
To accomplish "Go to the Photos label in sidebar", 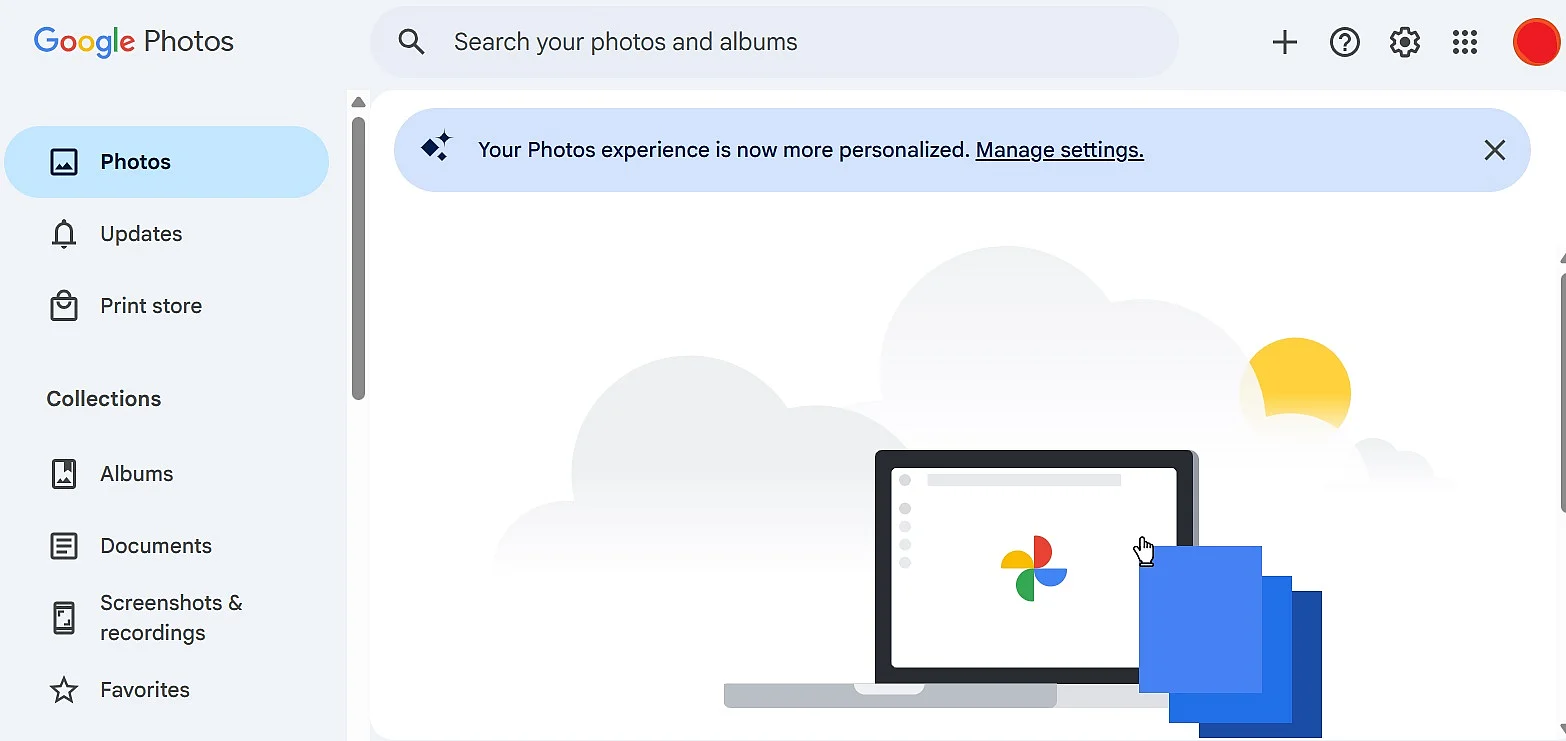I will point(136,162).
